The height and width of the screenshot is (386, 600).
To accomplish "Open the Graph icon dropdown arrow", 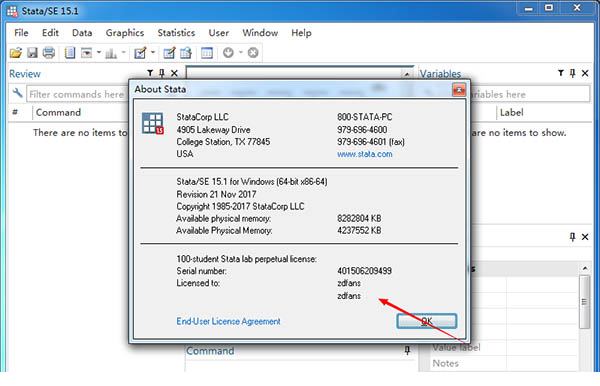I will pyautogui.click(x=124, y=52).
